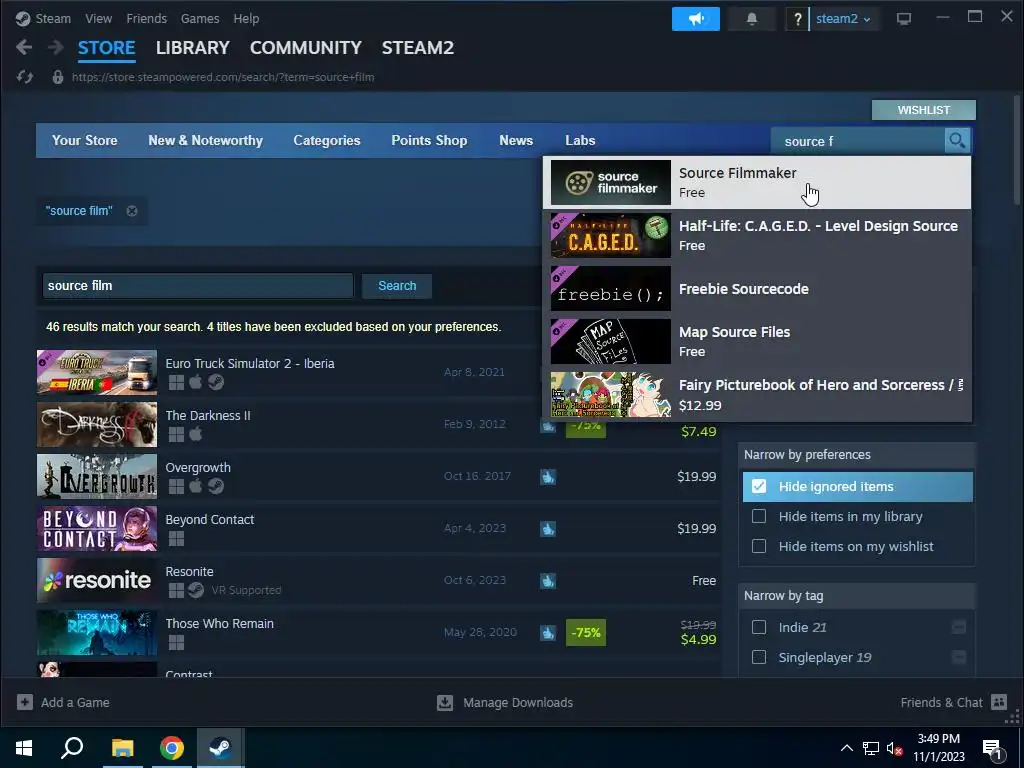Viewport: 1024px width, 768px height.
Task: Click the Add a Game plus icon
Action: (25, 702)
